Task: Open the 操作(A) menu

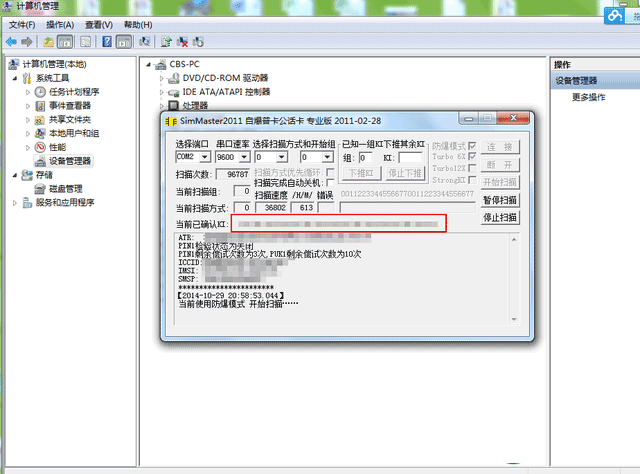Action: point(60,25)
